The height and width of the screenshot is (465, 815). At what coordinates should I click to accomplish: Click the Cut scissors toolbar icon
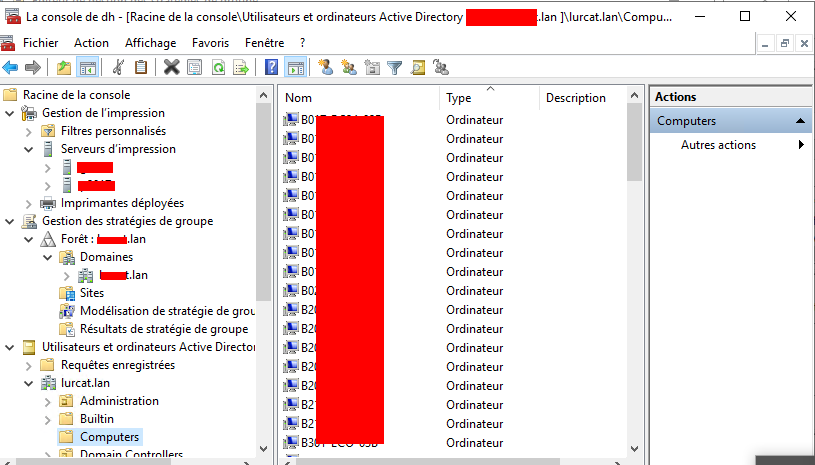click(x=119, y=68)
